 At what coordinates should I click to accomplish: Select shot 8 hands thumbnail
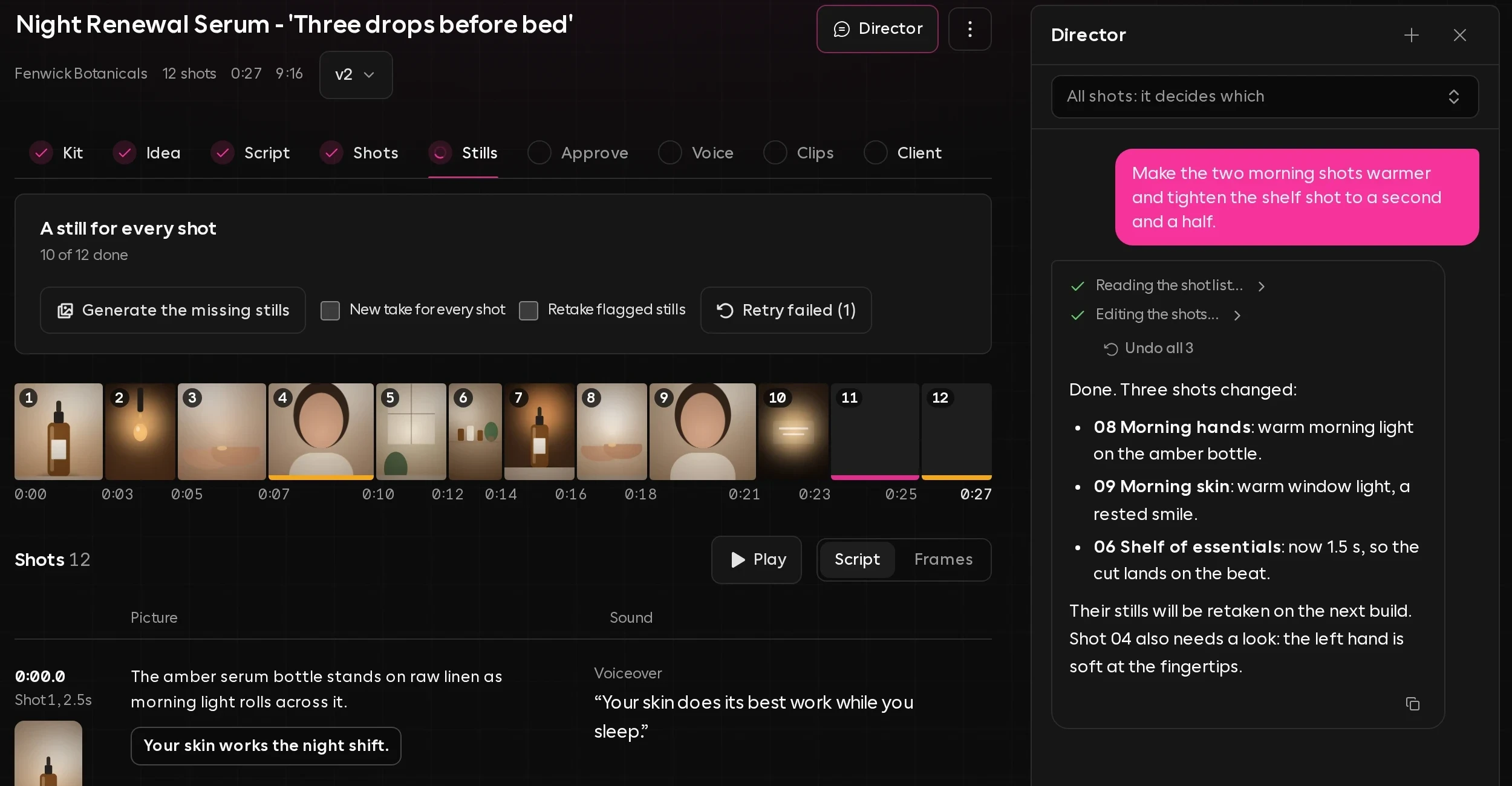tap(612, 431)
